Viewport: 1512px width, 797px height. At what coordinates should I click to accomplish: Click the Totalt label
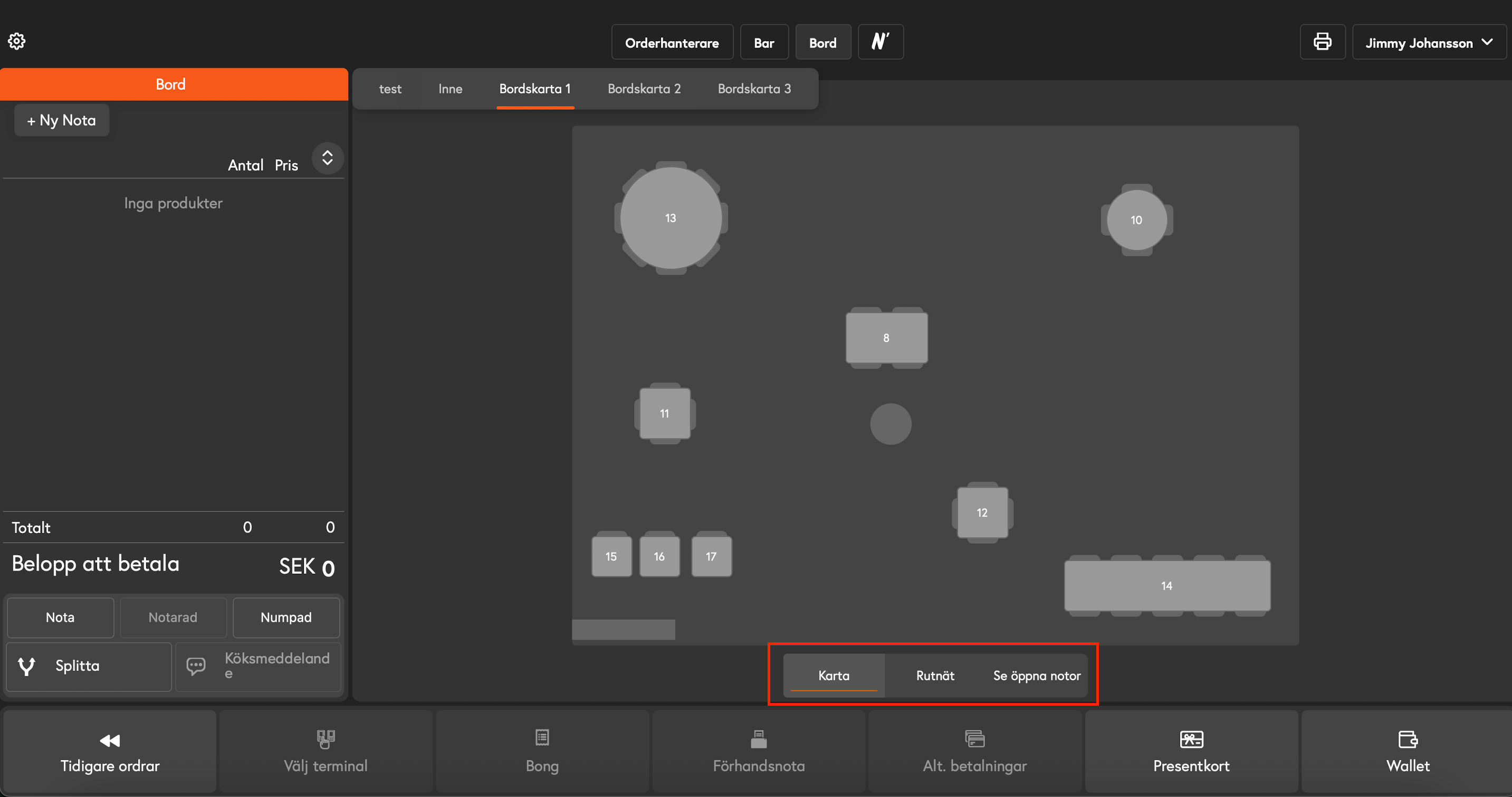[31, 527]
